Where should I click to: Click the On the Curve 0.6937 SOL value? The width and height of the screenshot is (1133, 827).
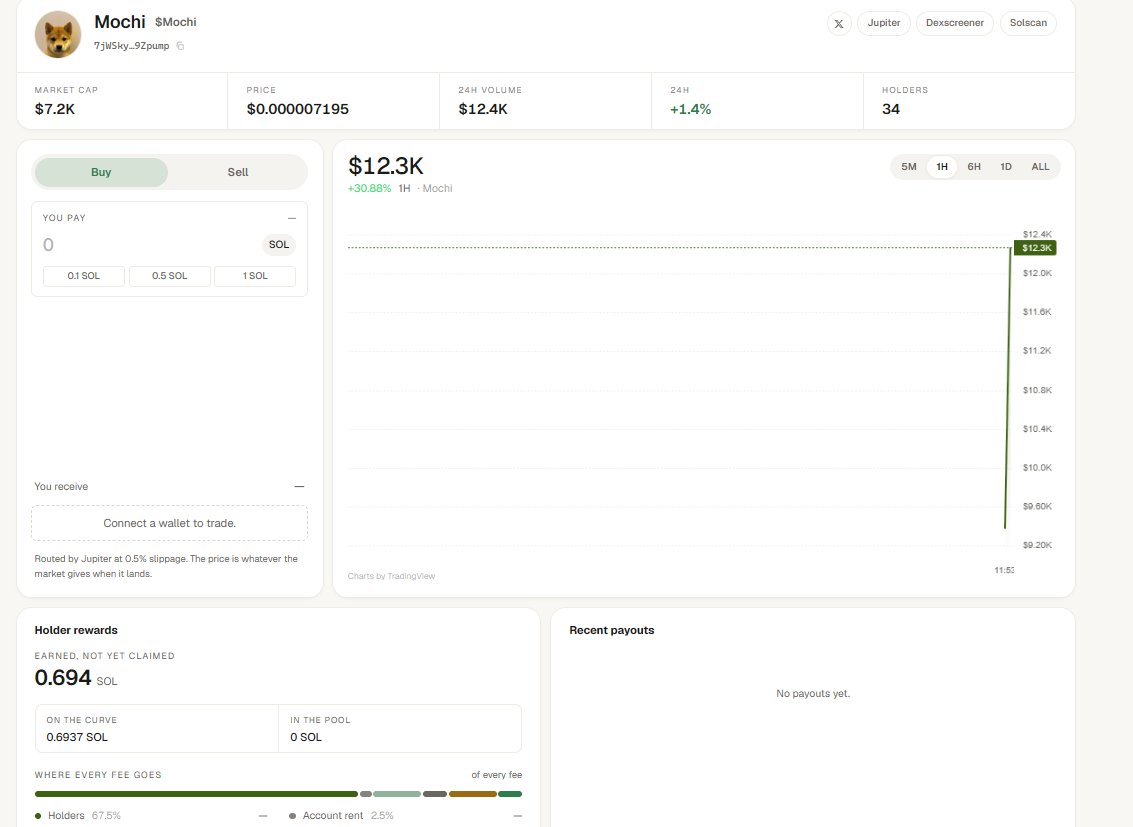coord(77,737)
